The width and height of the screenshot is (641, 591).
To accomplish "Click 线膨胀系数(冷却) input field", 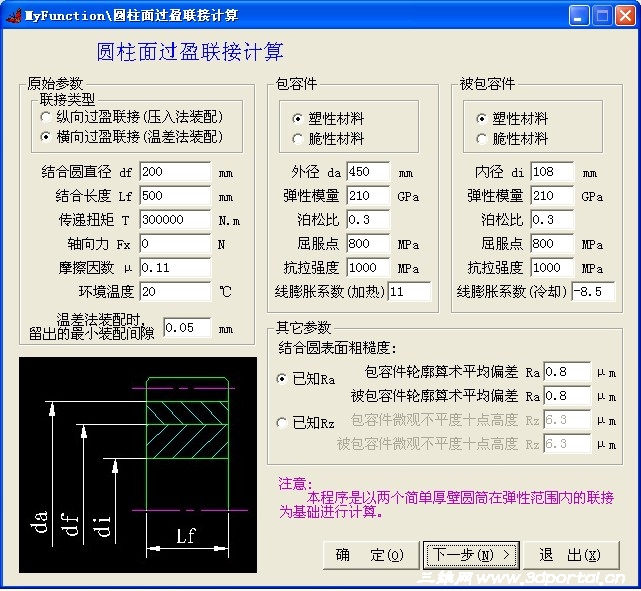I will click(x=593, y=292).
